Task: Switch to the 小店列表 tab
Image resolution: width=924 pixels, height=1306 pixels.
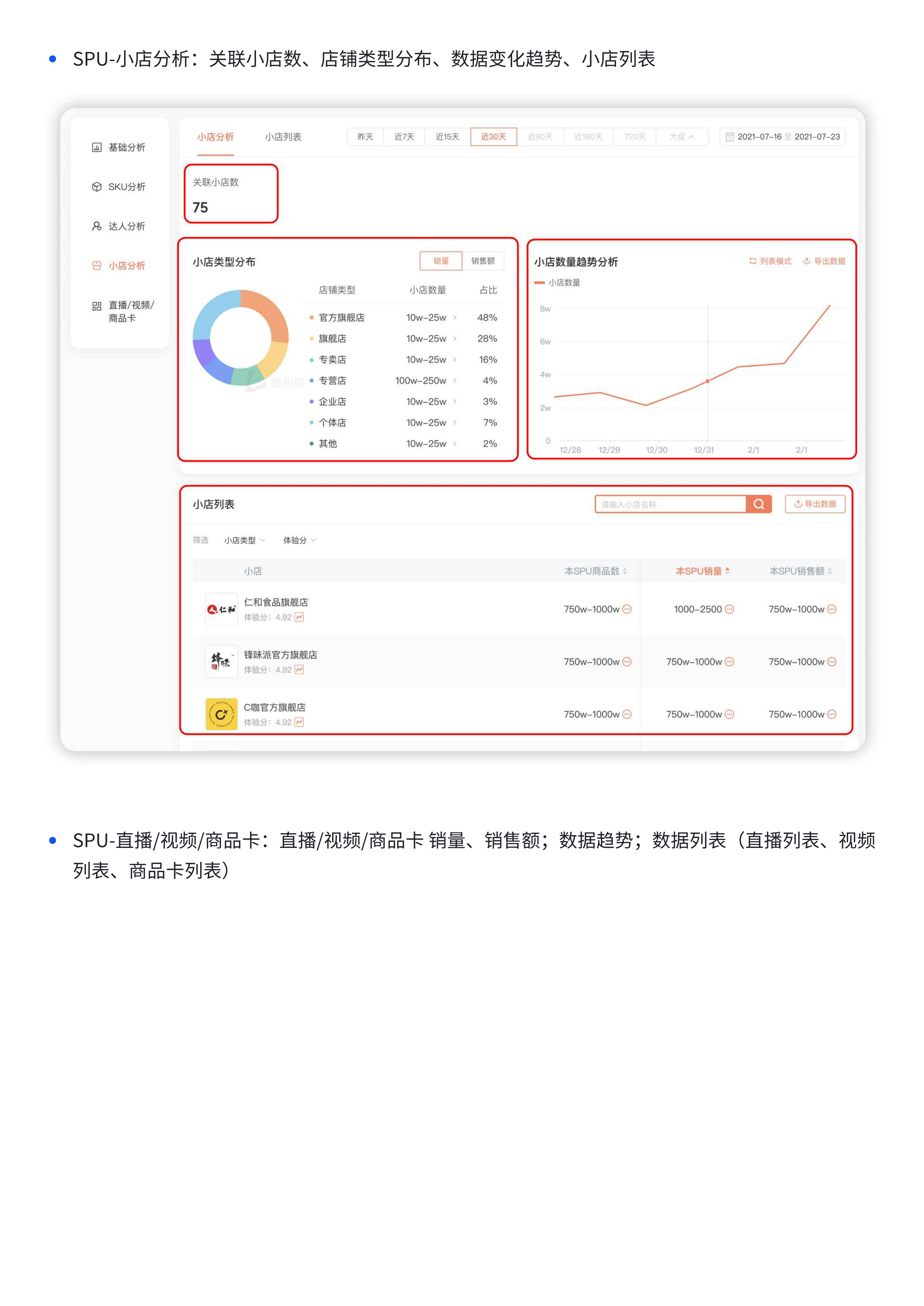Action: (283, 137)
